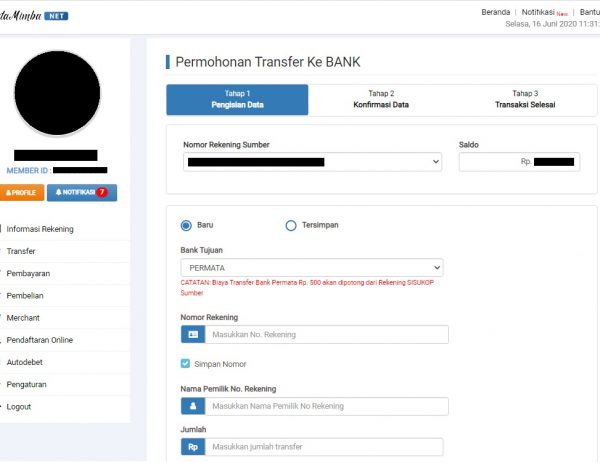Select the Tersimpan radio option
Viewport: 600px width, 463px height.
tap(291, 225)
